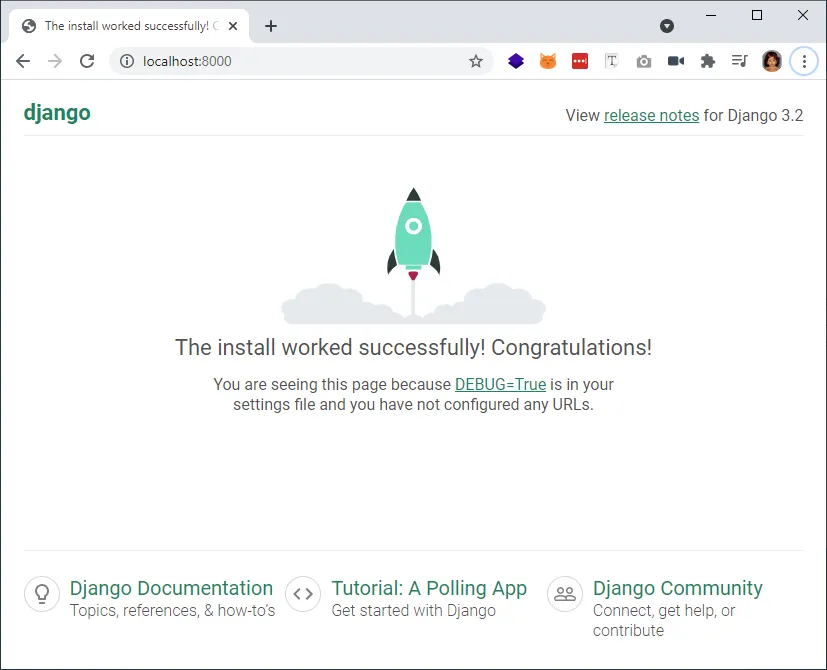This screenshot has width=827, height=670.
Task: Click the rocket illustration
Action: [414, 256]
